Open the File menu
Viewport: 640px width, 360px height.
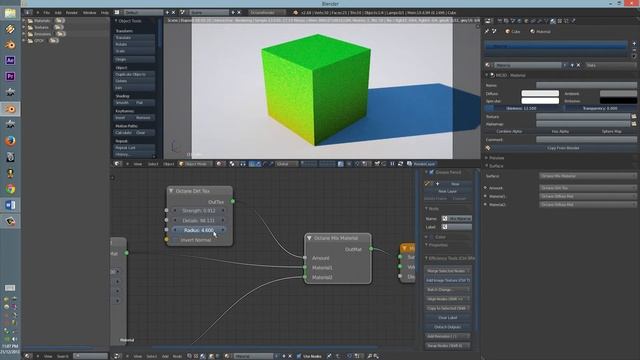(47, 13)
